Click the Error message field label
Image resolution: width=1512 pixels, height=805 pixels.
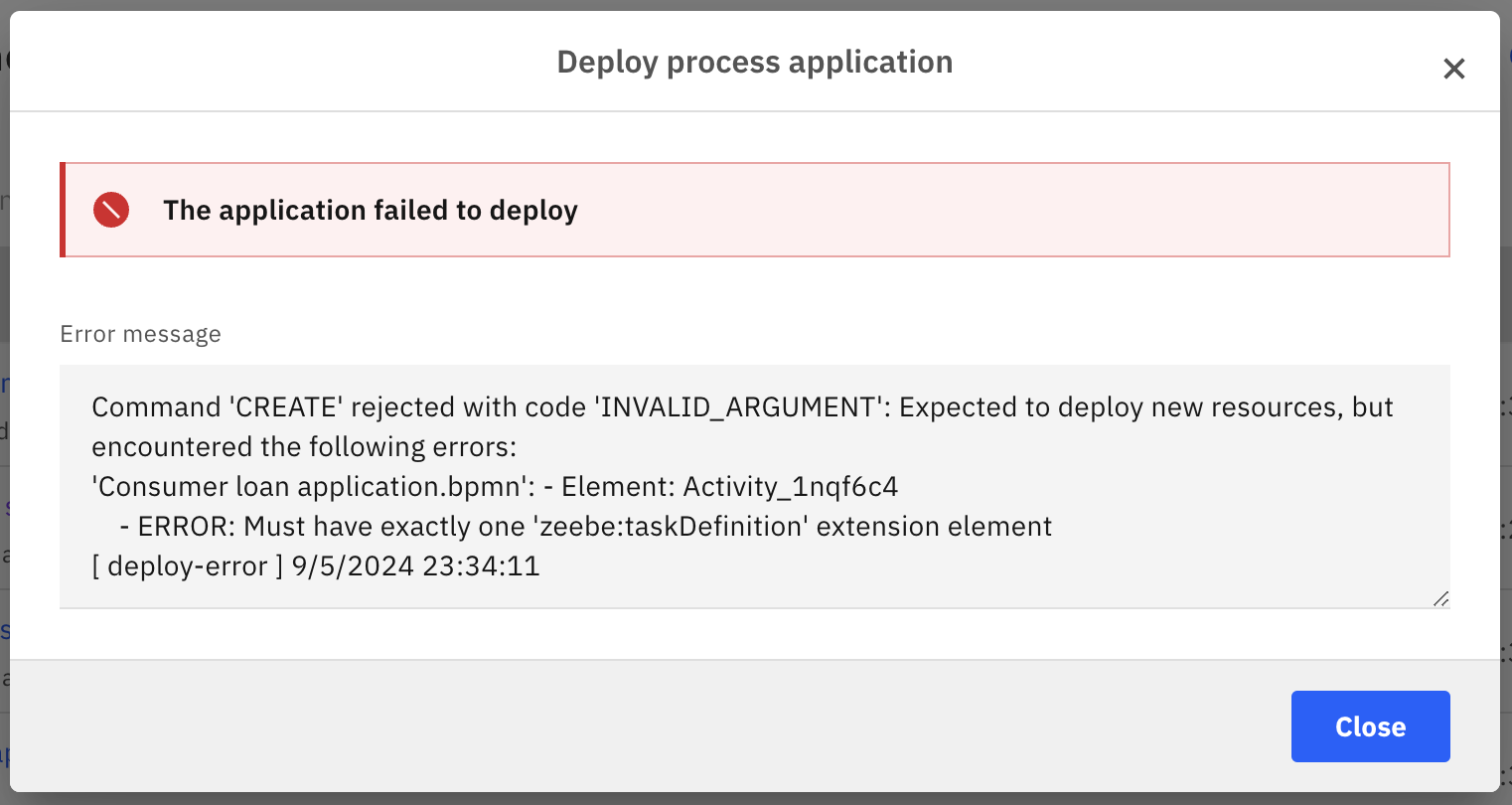point(140,334)
